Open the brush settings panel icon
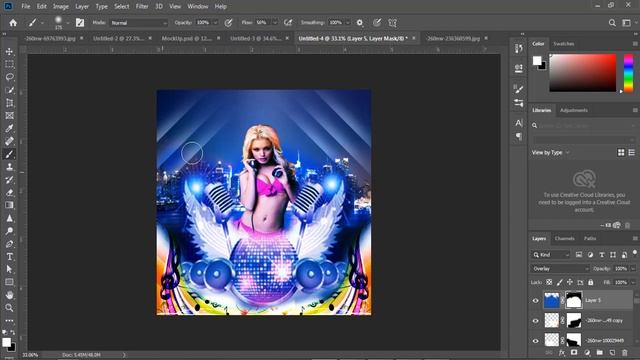 click(x=80, y=23)
